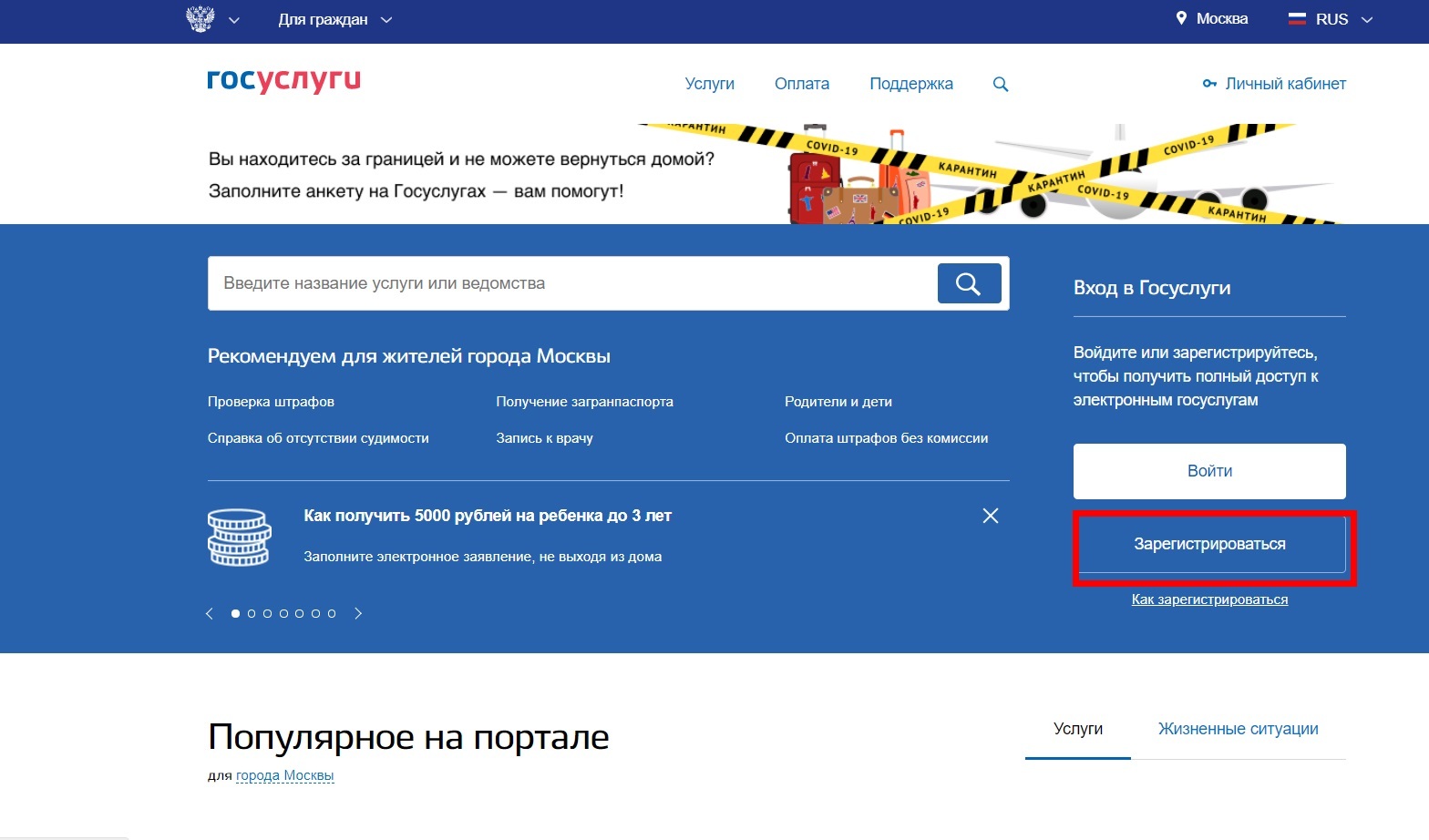Click the 'Зарегистрироваться' button
The height and width of the screenshot is (840, 1429).
(1209, 545)
